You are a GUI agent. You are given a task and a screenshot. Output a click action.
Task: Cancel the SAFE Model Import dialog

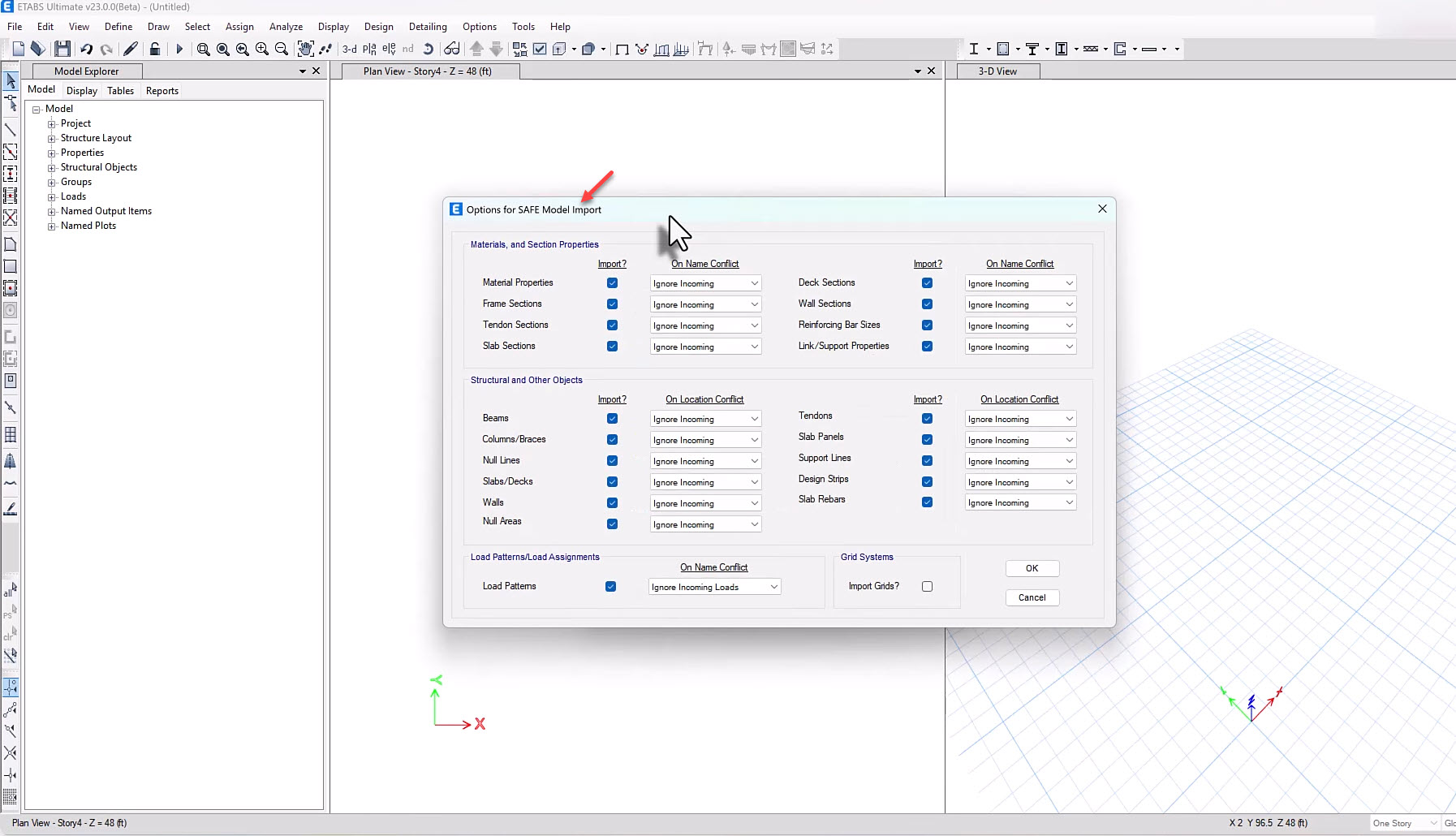1032,597
